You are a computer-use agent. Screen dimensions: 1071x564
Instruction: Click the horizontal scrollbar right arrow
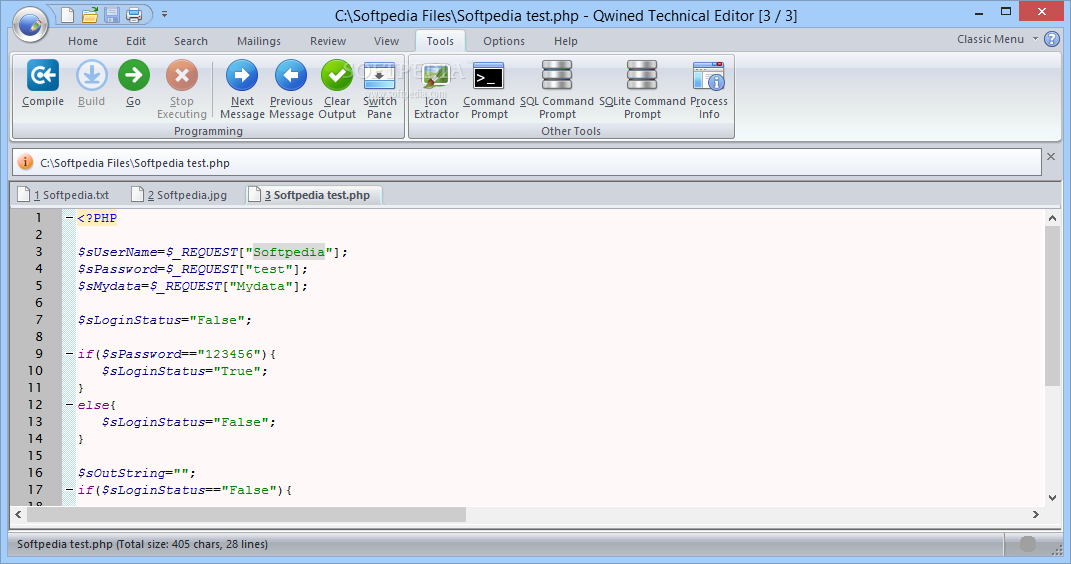1035,514
